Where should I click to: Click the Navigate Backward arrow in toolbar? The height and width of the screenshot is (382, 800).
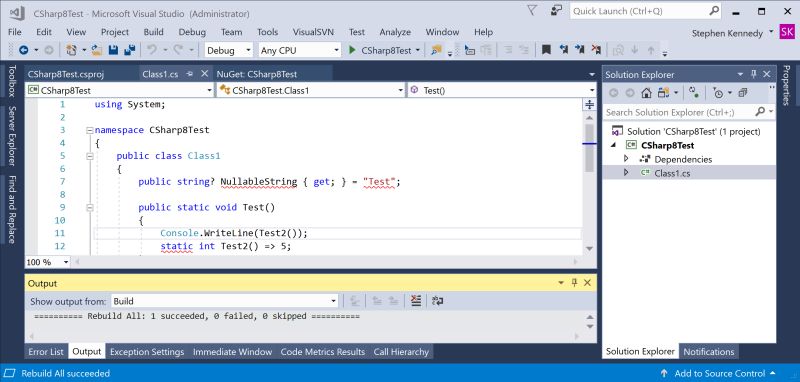23,50
